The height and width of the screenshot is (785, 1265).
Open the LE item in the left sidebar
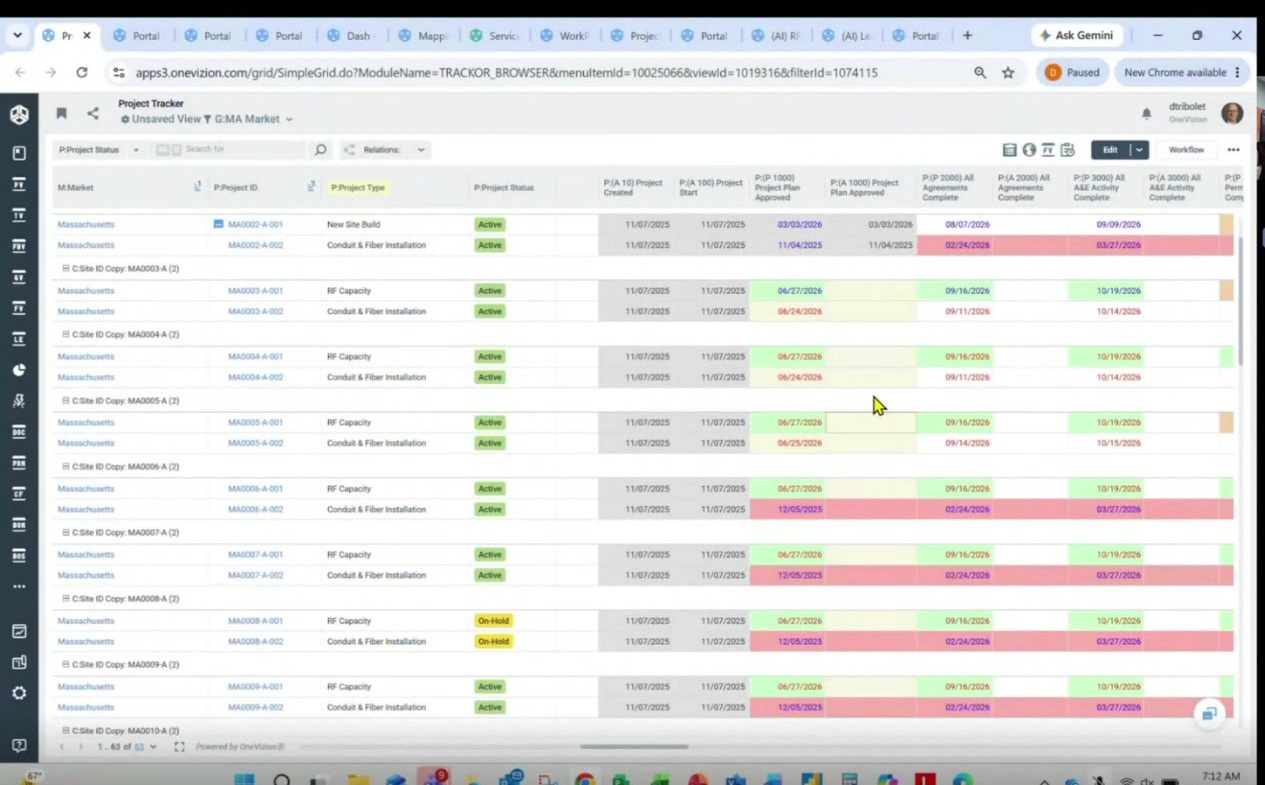tap(19, 339)
